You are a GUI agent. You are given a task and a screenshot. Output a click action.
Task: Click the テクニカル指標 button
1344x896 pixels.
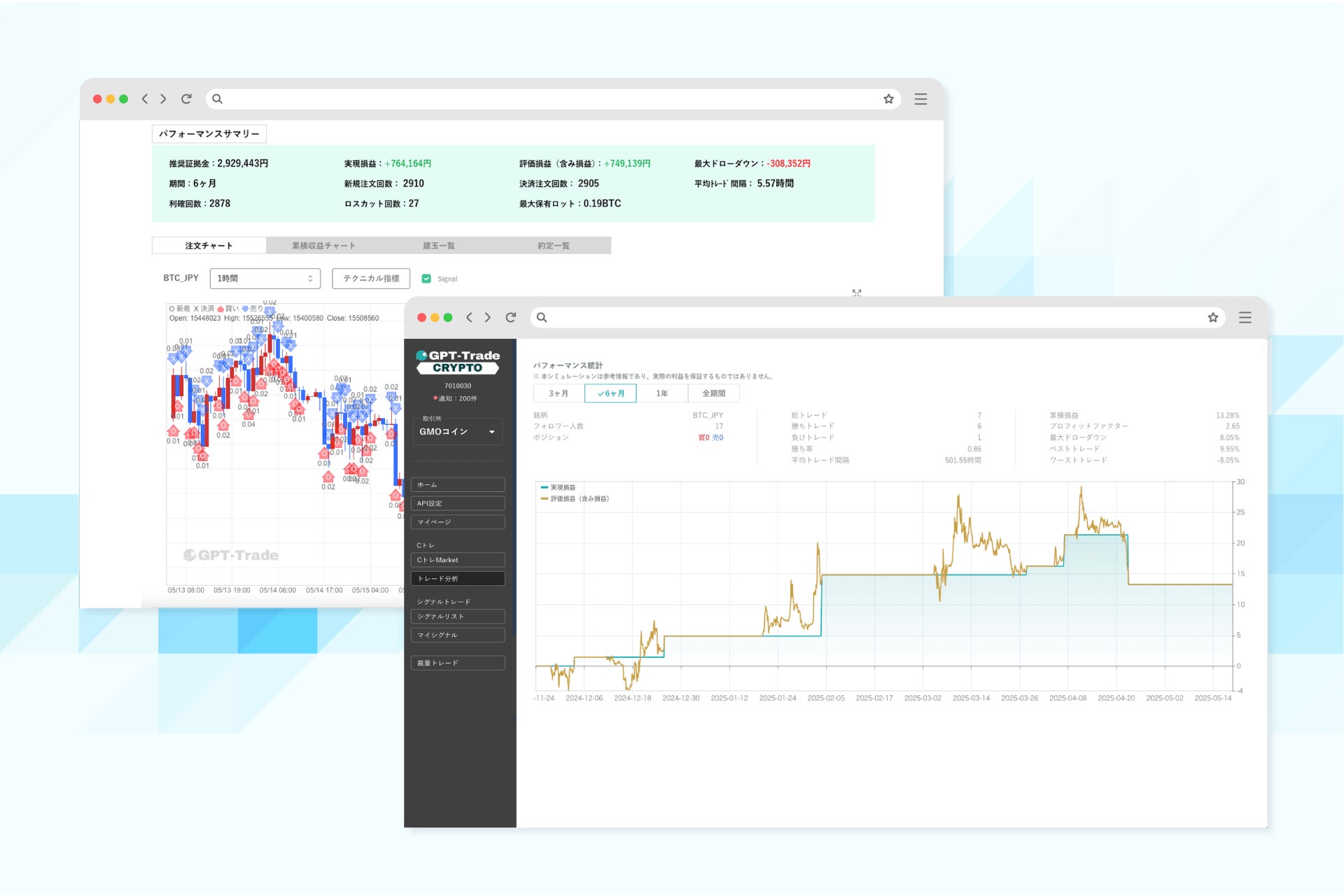click(x=371, y=279)
